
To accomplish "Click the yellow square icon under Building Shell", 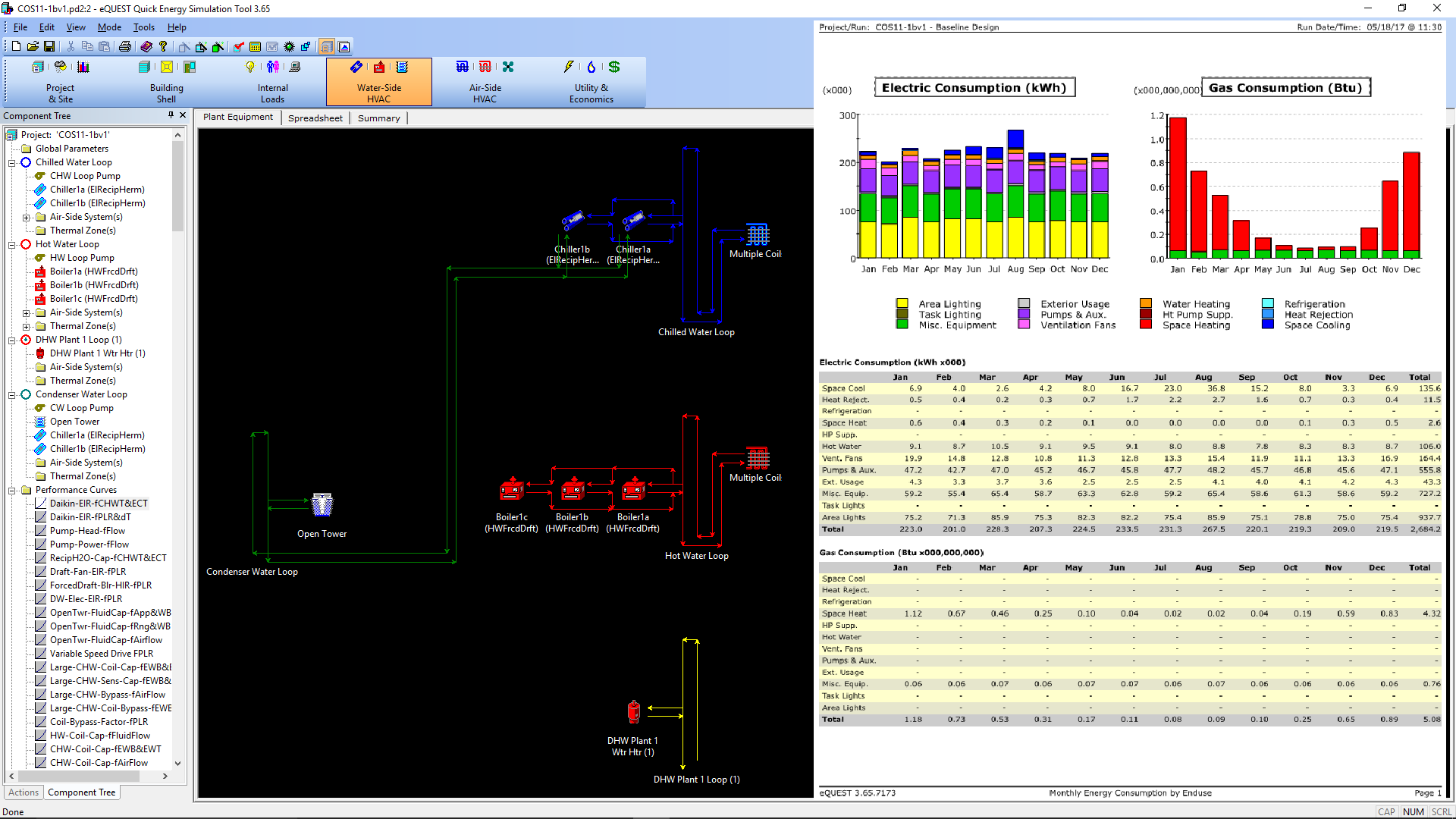I will pos(167,67).
